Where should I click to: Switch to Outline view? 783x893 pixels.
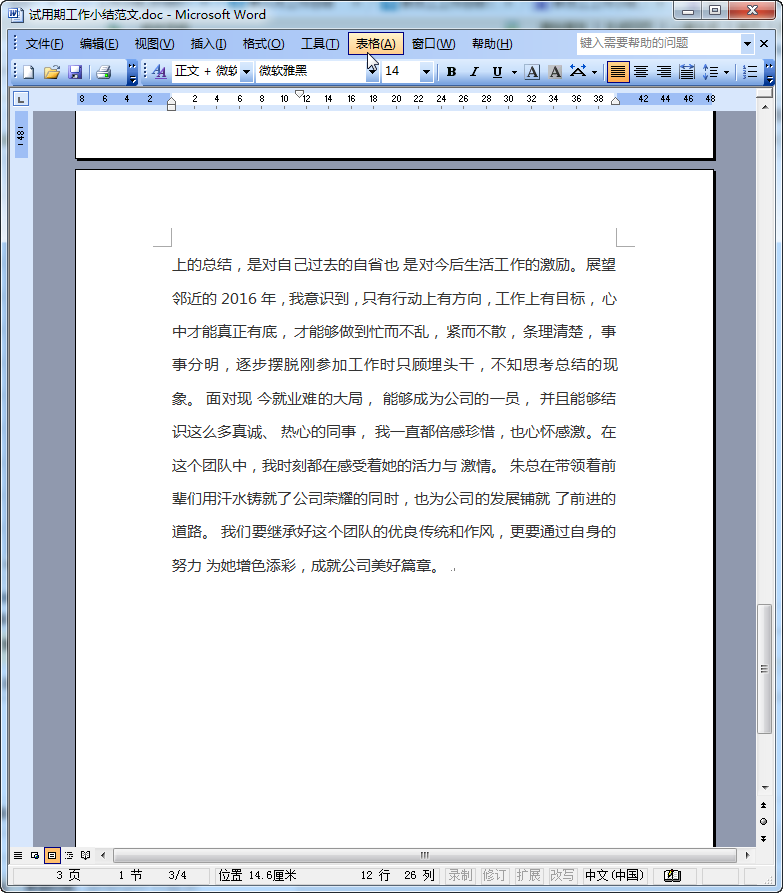(69, 855)
